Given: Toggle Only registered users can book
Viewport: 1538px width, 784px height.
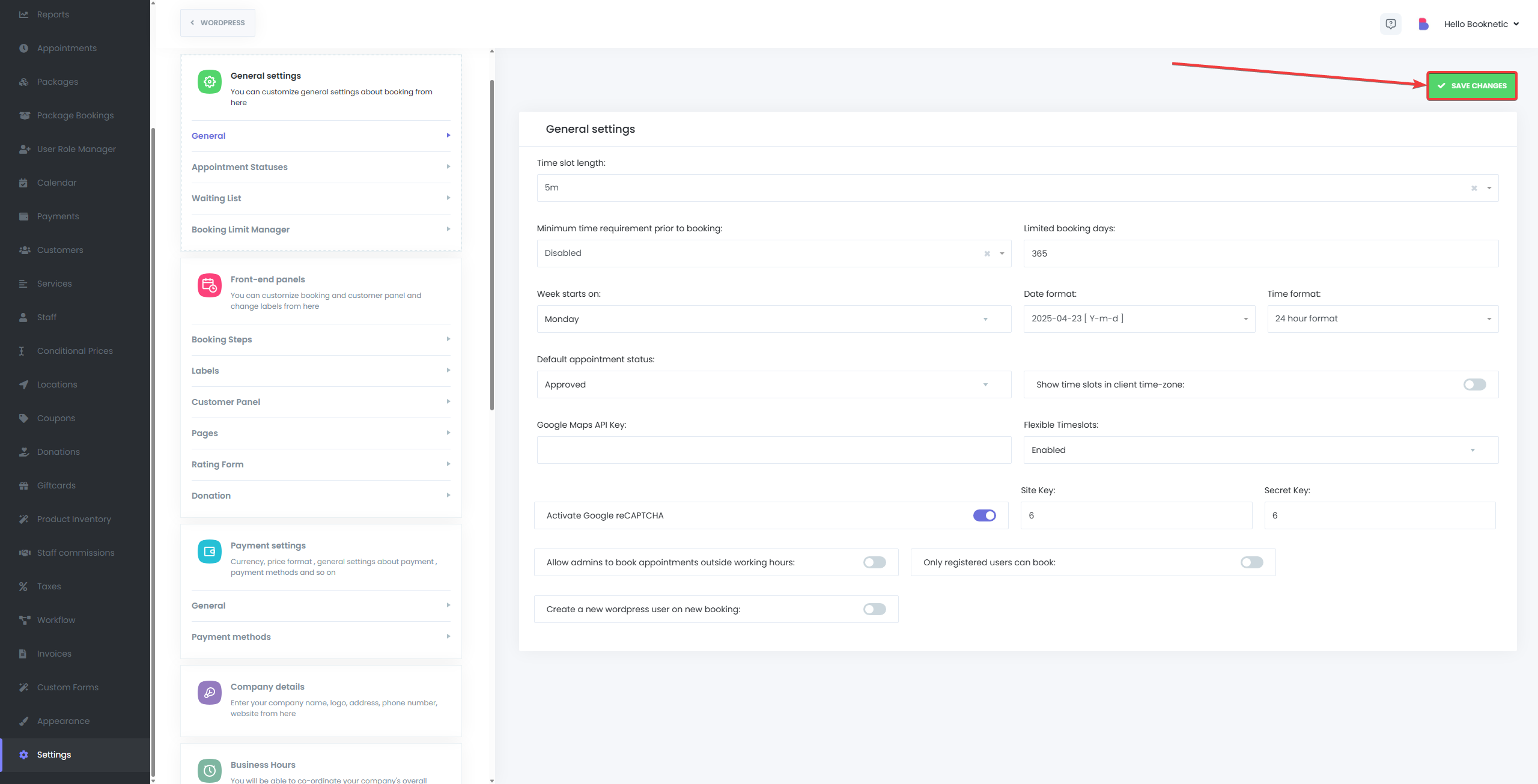Looking at the screenshot, I should point(1251,562).
